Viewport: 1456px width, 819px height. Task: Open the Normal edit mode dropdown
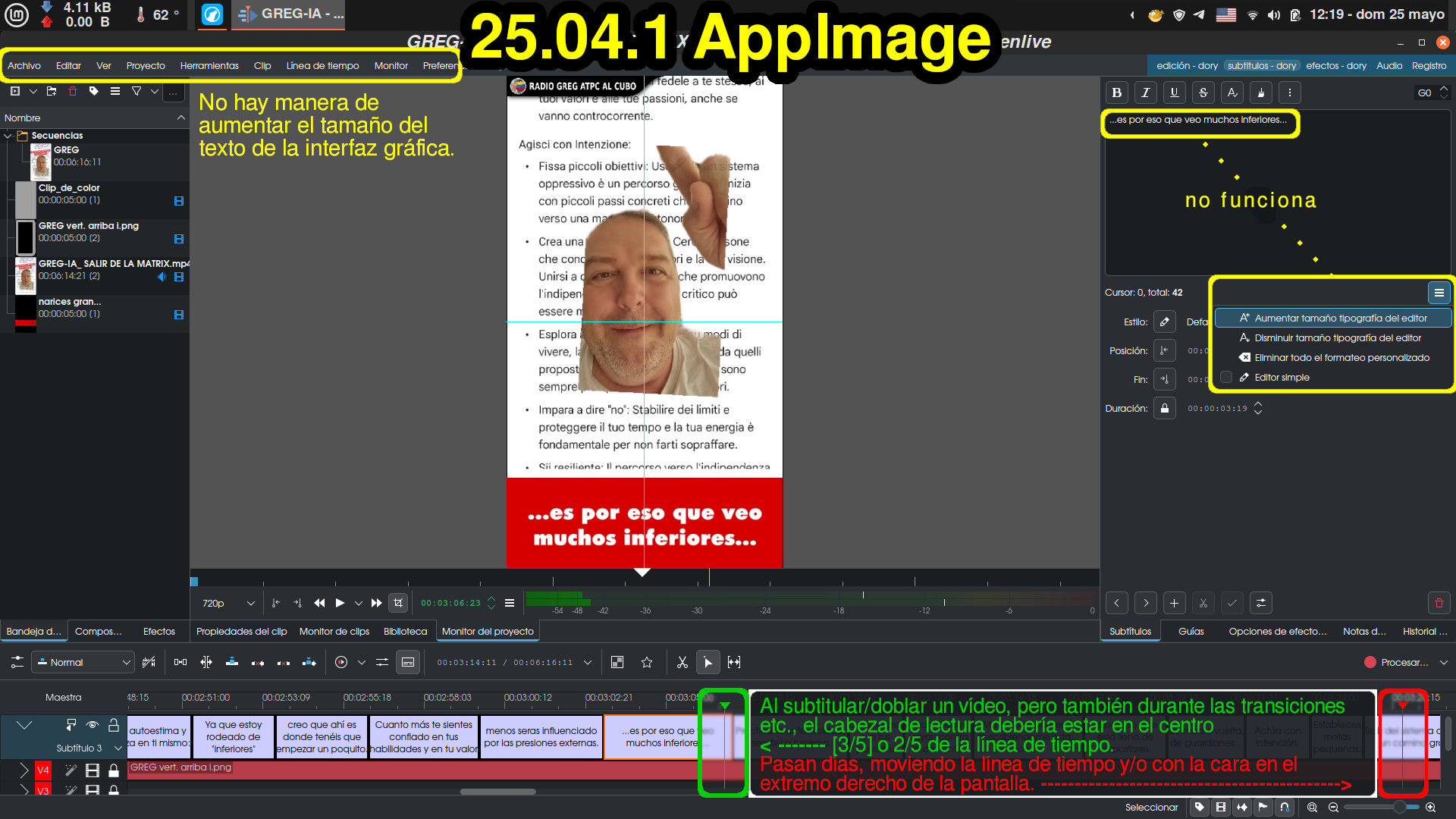[83, 662]
